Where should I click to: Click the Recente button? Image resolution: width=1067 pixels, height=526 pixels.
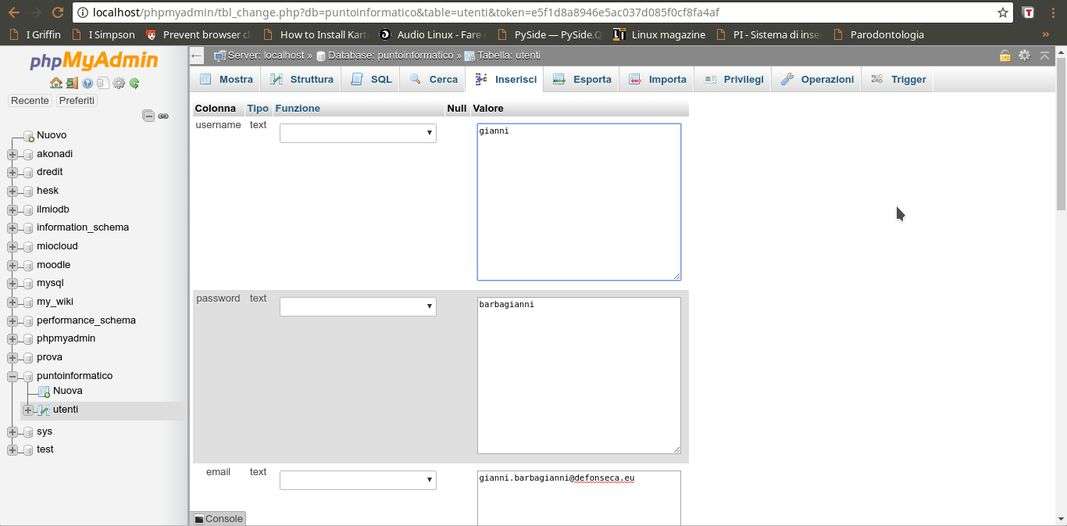click(x=30, y=101)
